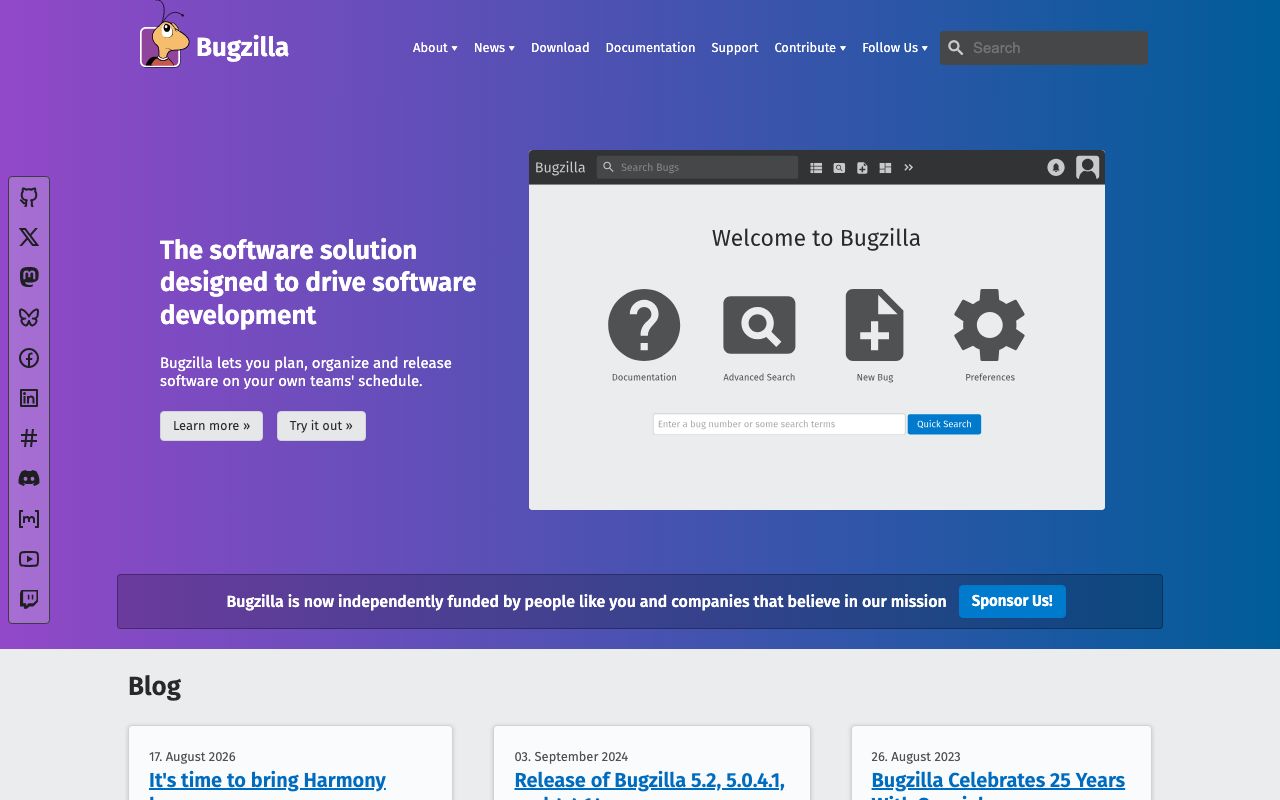
Task: Click the user avatar icon in the preview header
Action: click(1088, 167)
